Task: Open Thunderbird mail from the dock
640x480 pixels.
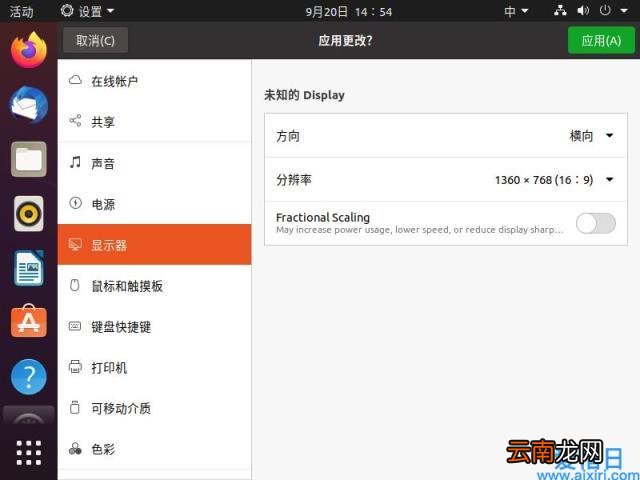Action: click(x=29, y=104)
